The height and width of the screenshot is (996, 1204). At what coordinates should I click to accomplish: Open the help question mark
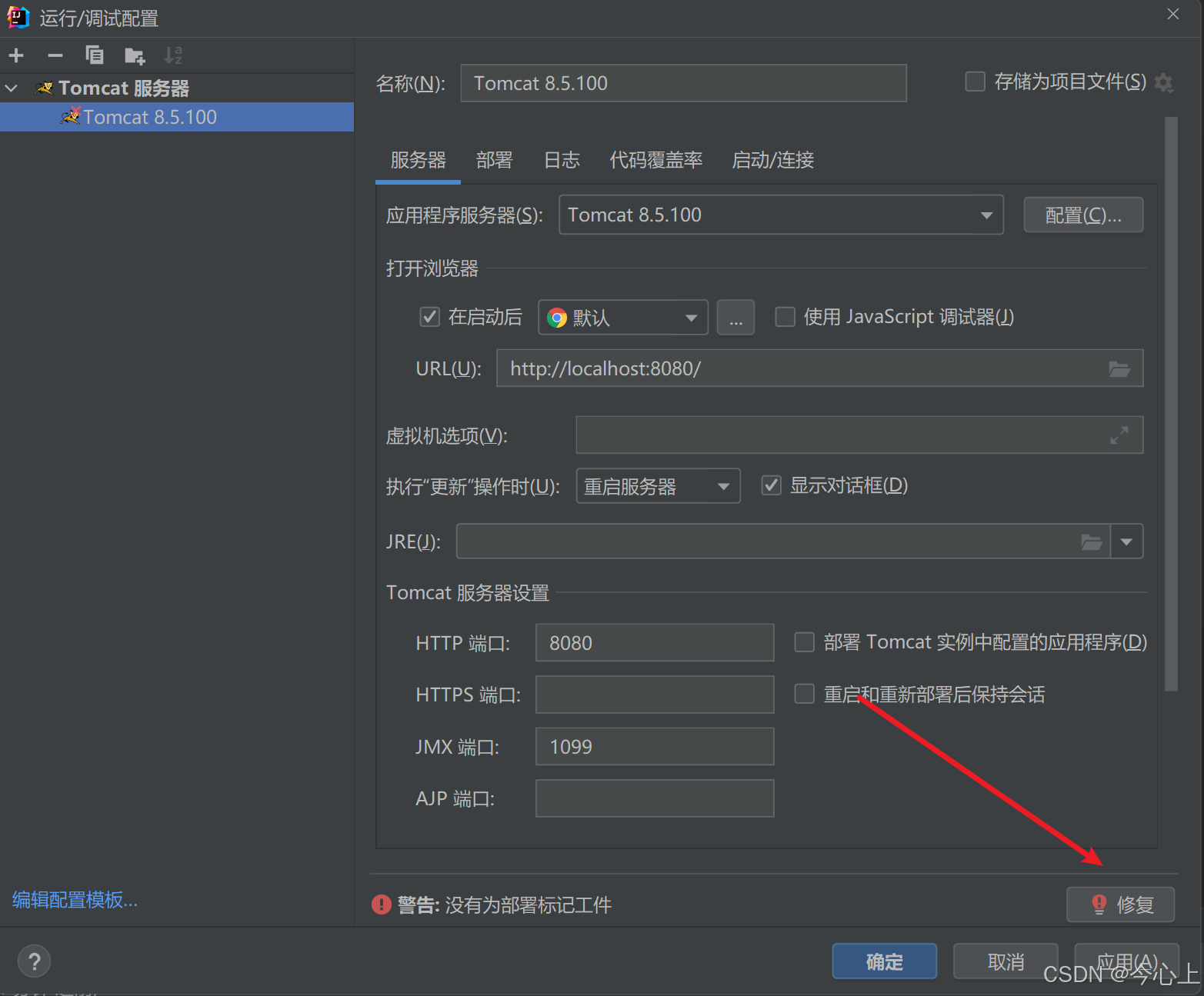[x=34, y=961]
